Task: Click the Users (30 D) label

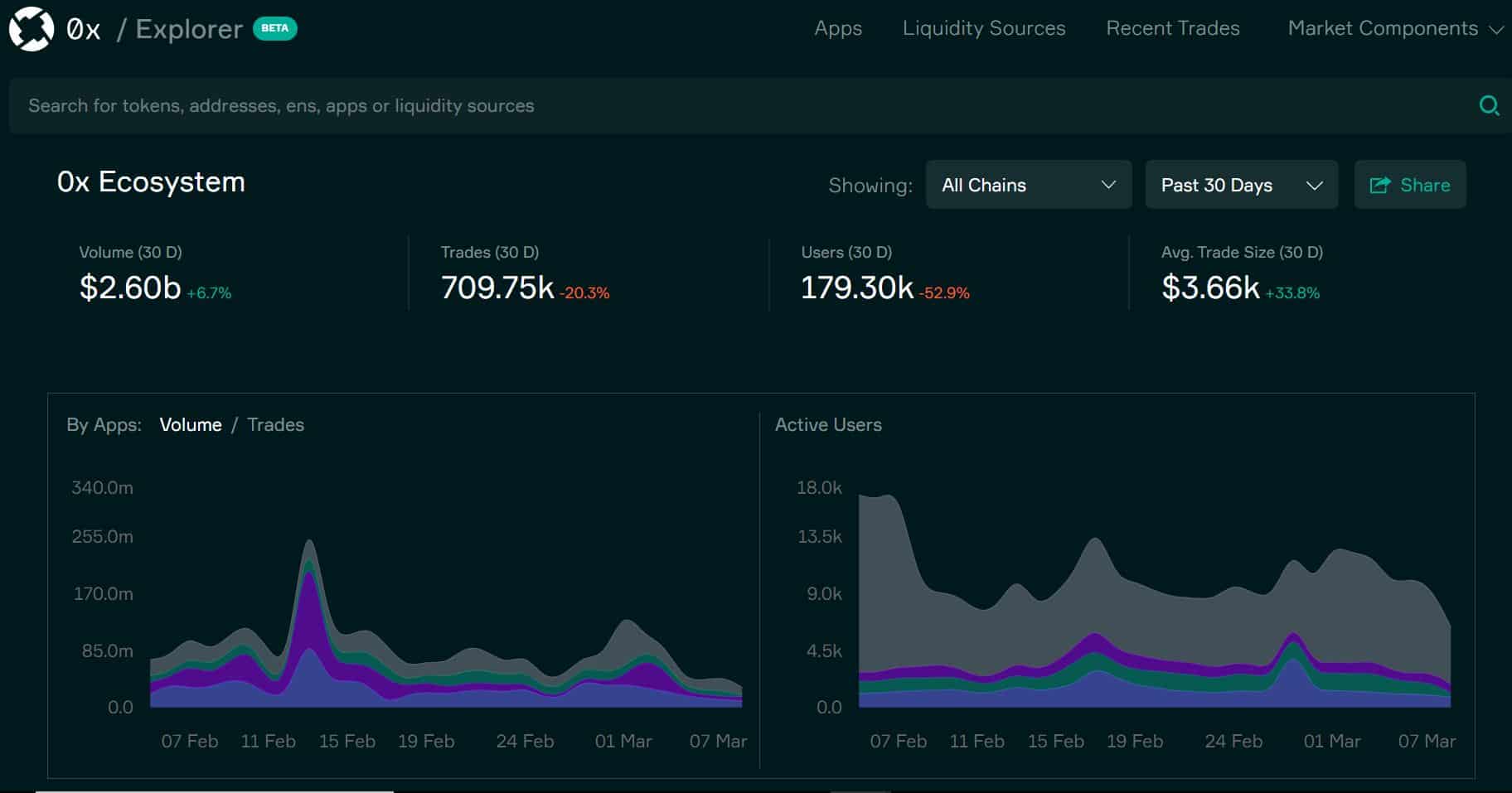Action: click(x=846, y=252)
